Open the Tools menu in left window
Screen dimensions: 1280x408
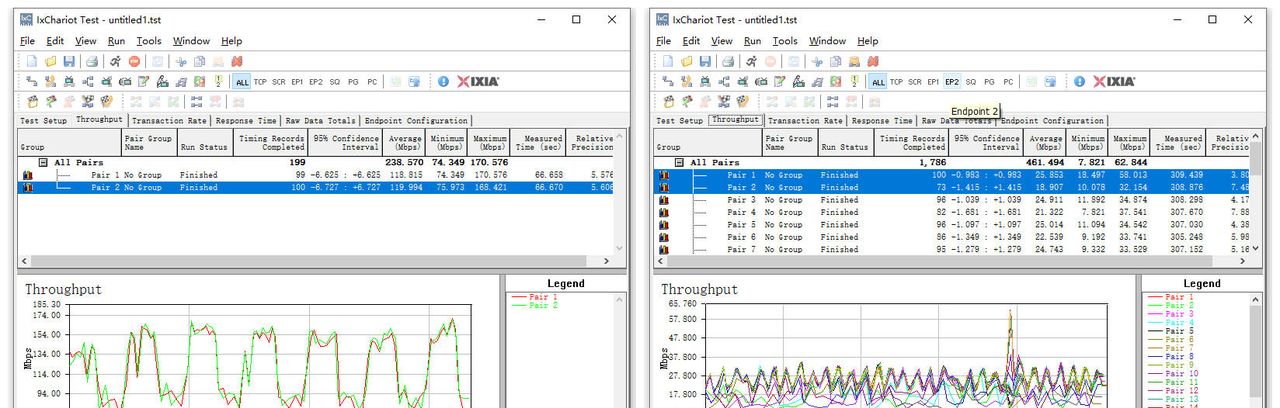click(x=149, y=41)
